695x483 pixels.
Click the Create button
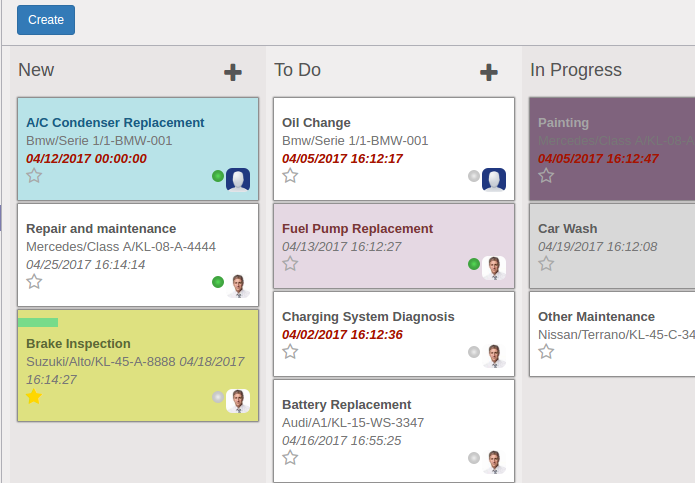point(46,20)
